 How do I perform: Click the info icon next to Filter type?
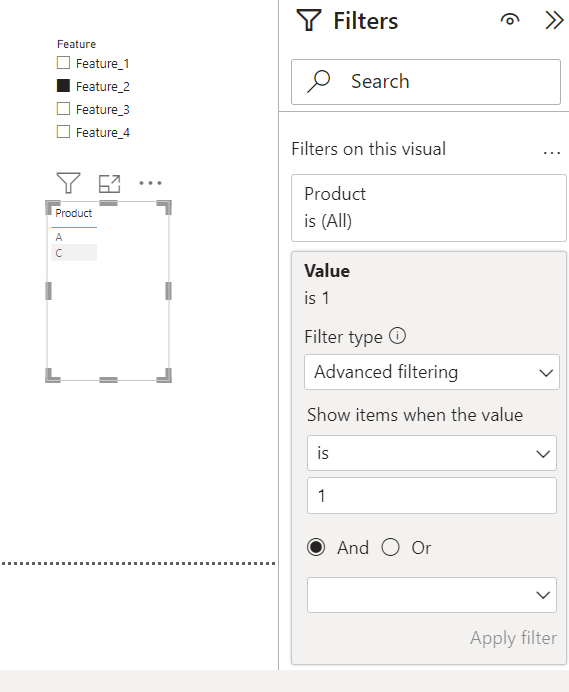click(x=397, y=336)
